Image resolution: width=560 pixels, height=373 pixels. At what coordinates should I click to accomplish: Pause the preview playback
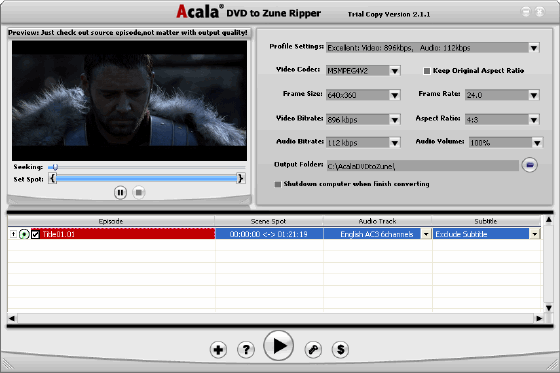tap(120, 193)
